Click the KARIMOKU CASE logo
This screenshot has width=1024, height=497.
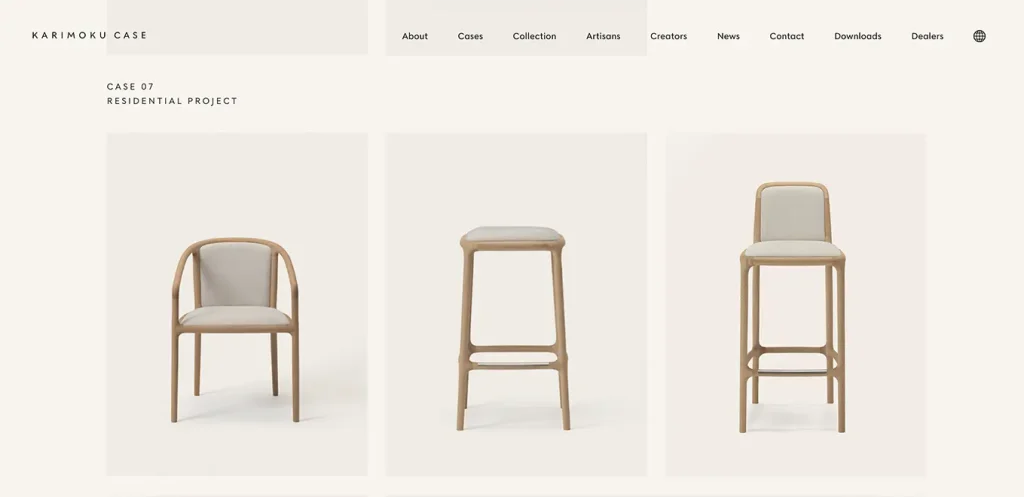[89, 35]
